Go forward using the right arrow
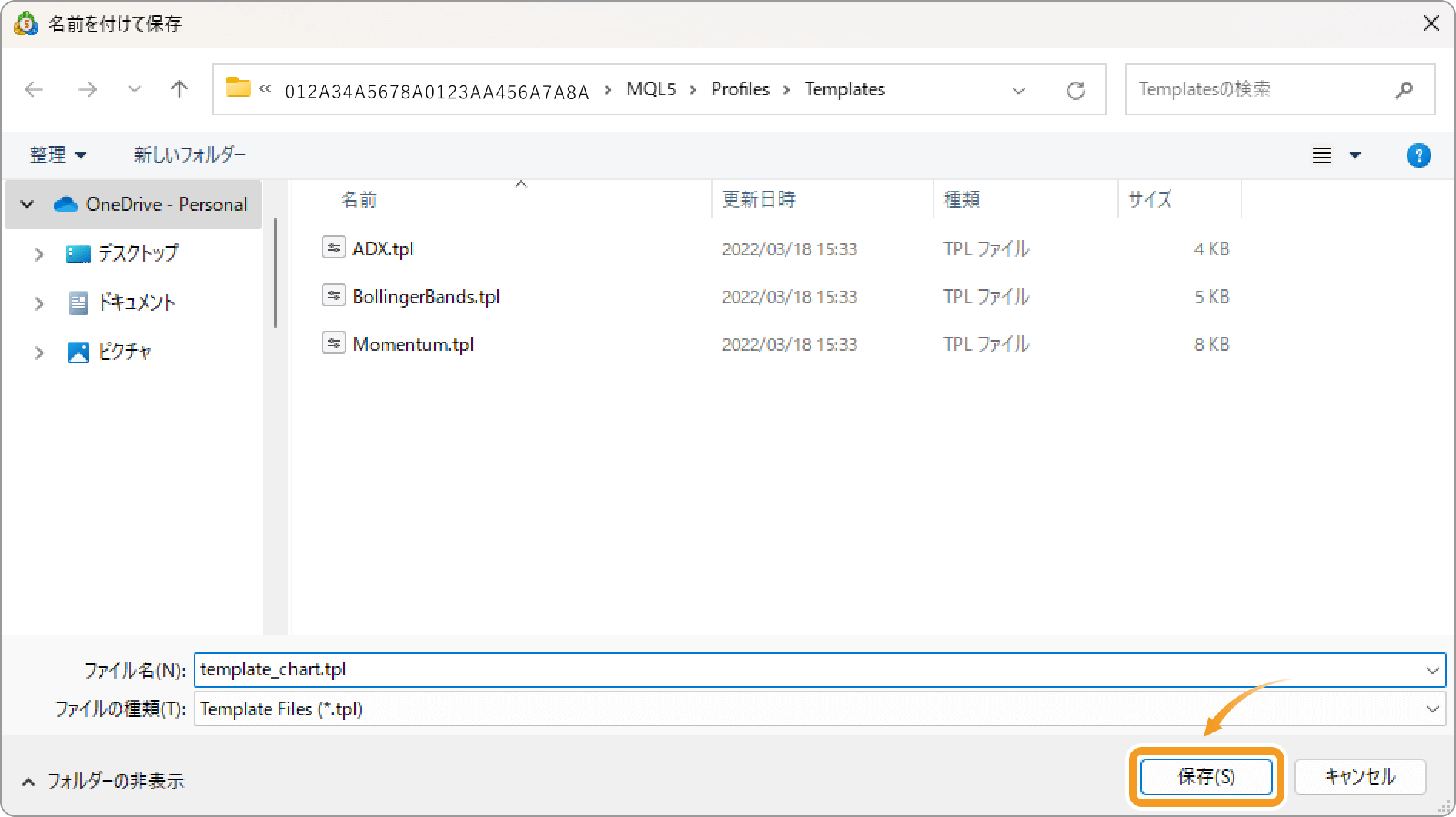Screen dimensions: 1456x817 click(88, 89)
